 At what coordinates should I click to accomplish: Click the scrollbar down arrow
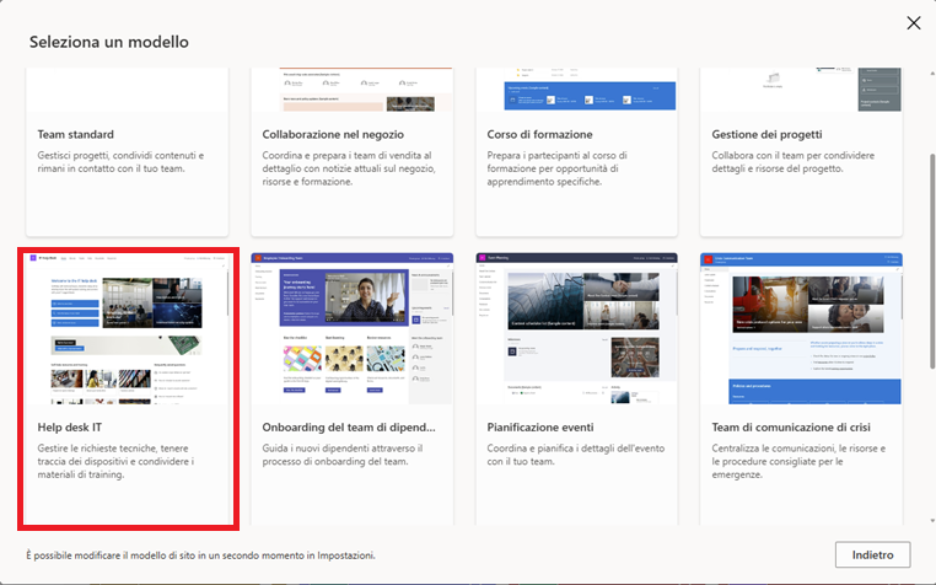click(932, 521)
